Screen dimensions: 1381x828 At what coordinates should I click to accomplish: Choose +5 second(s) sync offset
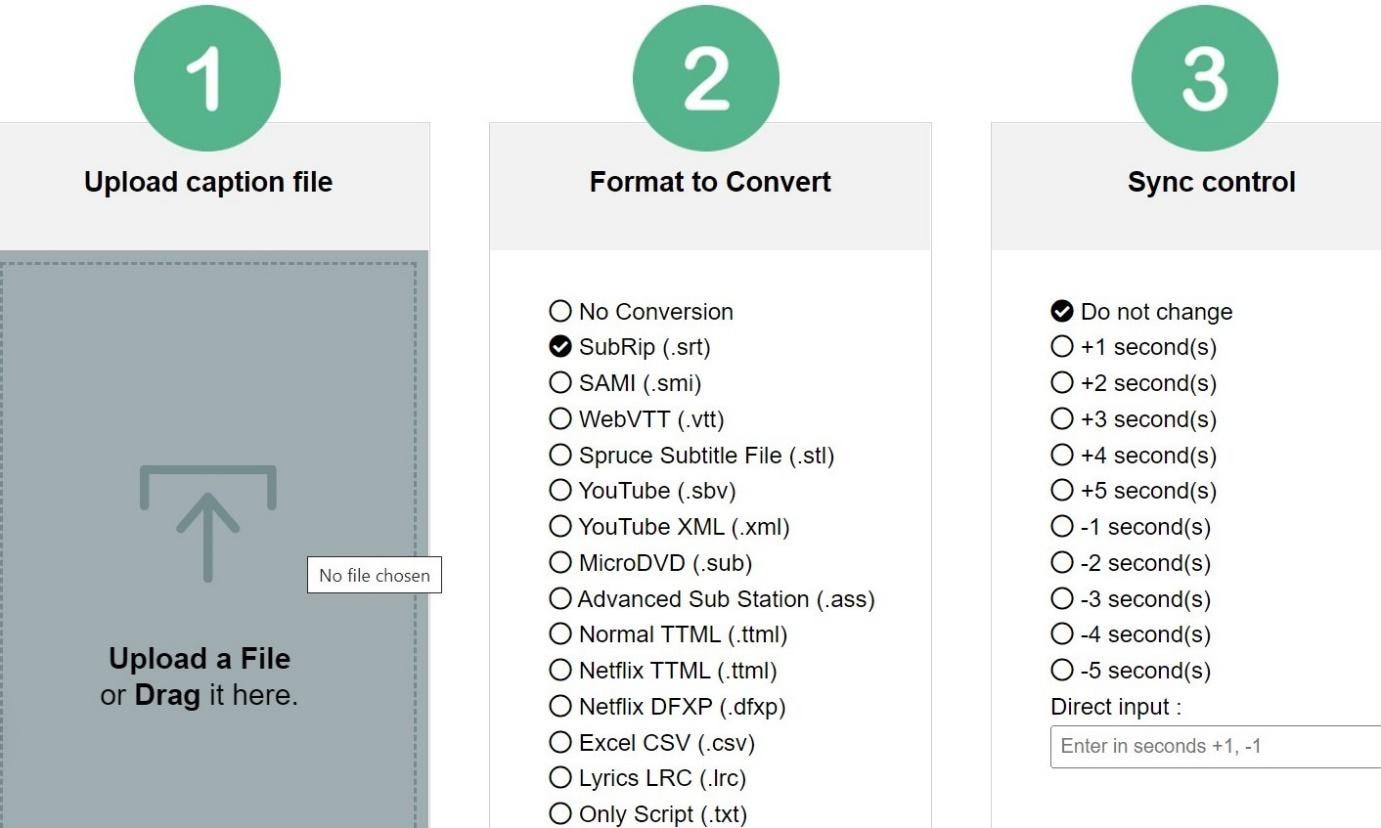1062,491
